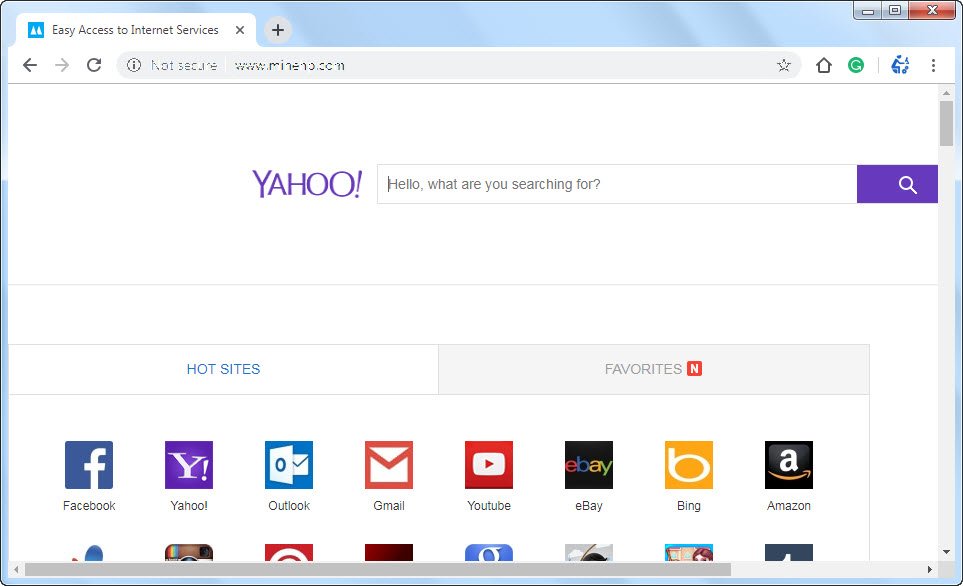Open the Amazon site icon

click(789, 465)
